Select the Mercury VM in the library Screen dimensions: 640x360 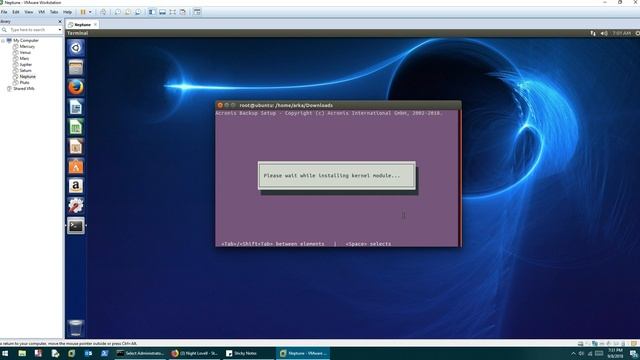(27, 47)
